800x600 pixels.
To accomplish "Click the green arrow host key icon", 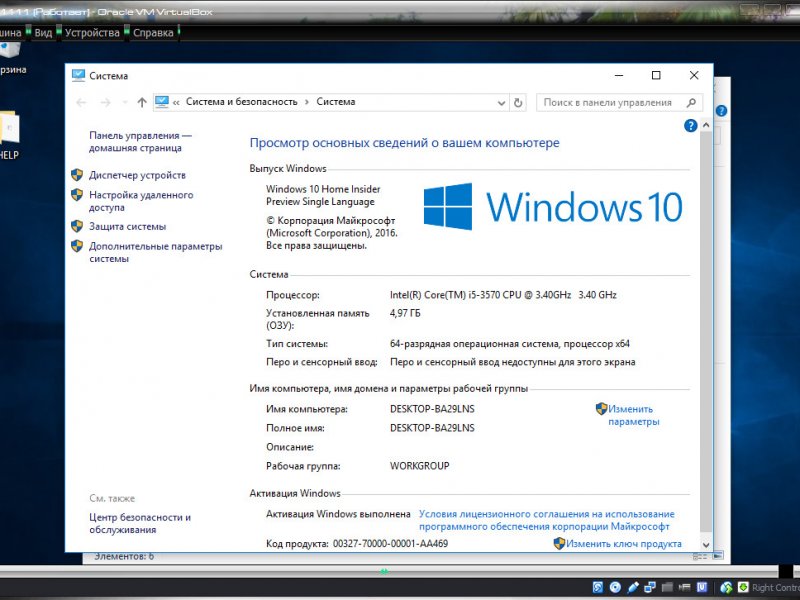I will tap(743, 588).
